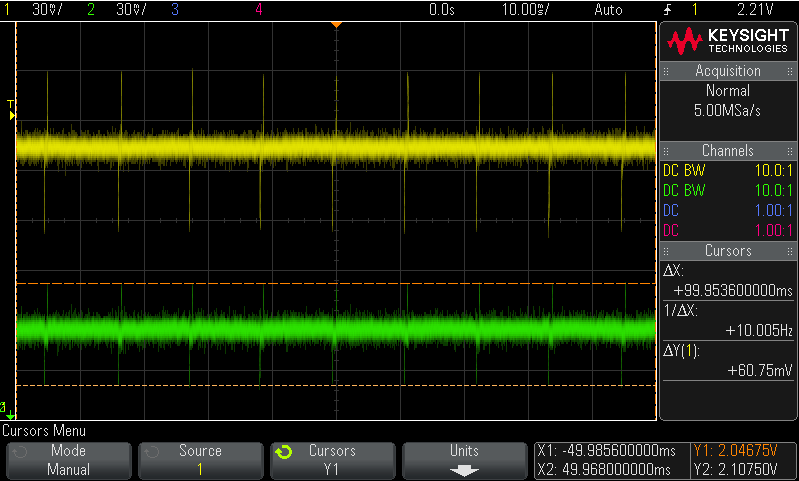Click the X1 cursor readout -49.985600000ms

point(607,451)
